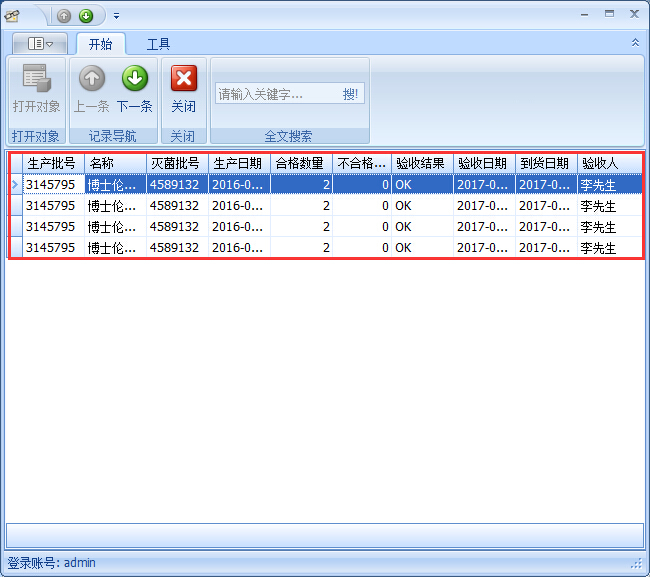Viewport: 650px width, 577px height.
Task: Click the 验收人 column header
Action: (x=608, y=163)
